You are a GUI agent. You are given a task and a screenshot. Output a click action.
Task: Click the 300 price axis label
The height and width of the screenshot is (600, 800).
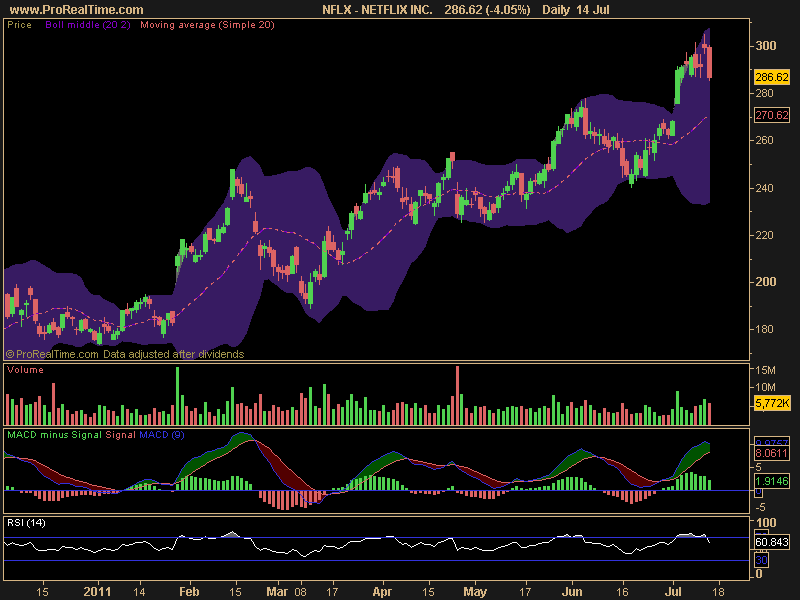(766, 45)
